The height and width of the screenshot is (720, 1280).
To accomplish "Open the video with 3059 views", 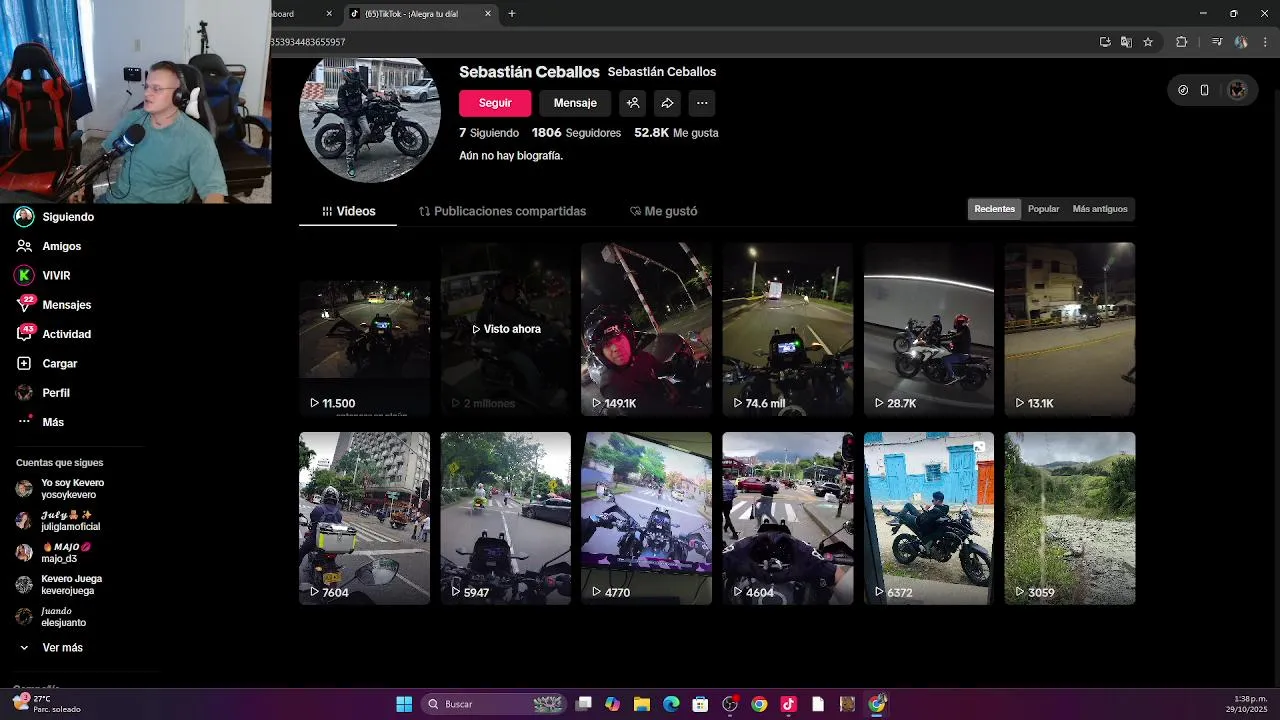I will pos(1069,518).
